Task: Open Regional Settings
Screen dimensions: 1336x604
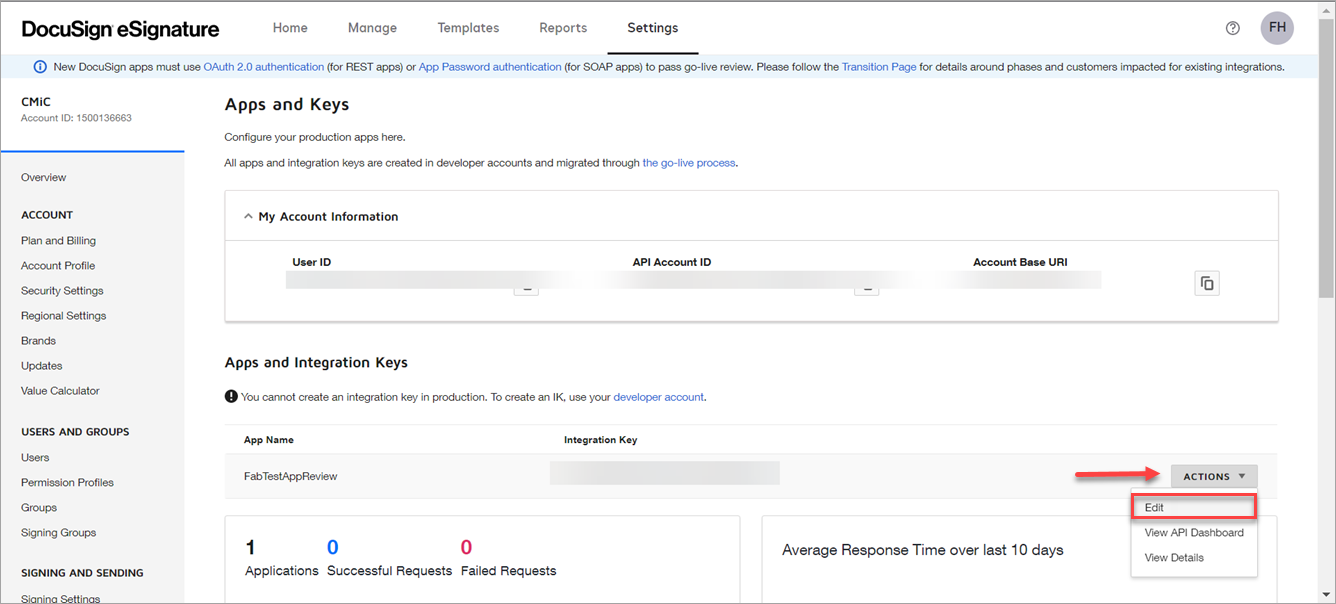Action: (63, 316)
